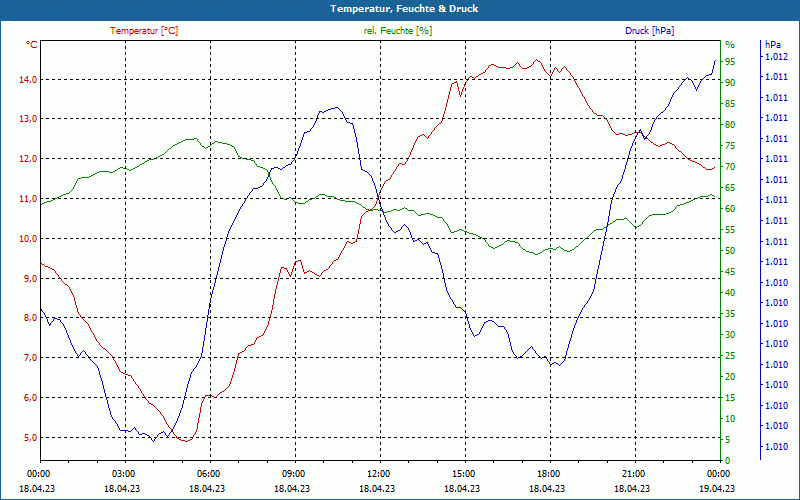Image resolution: width=800 pixels, height=500 pixels.
Task: Click the 9,0 temperature axis value
Action: pos(30,278)
